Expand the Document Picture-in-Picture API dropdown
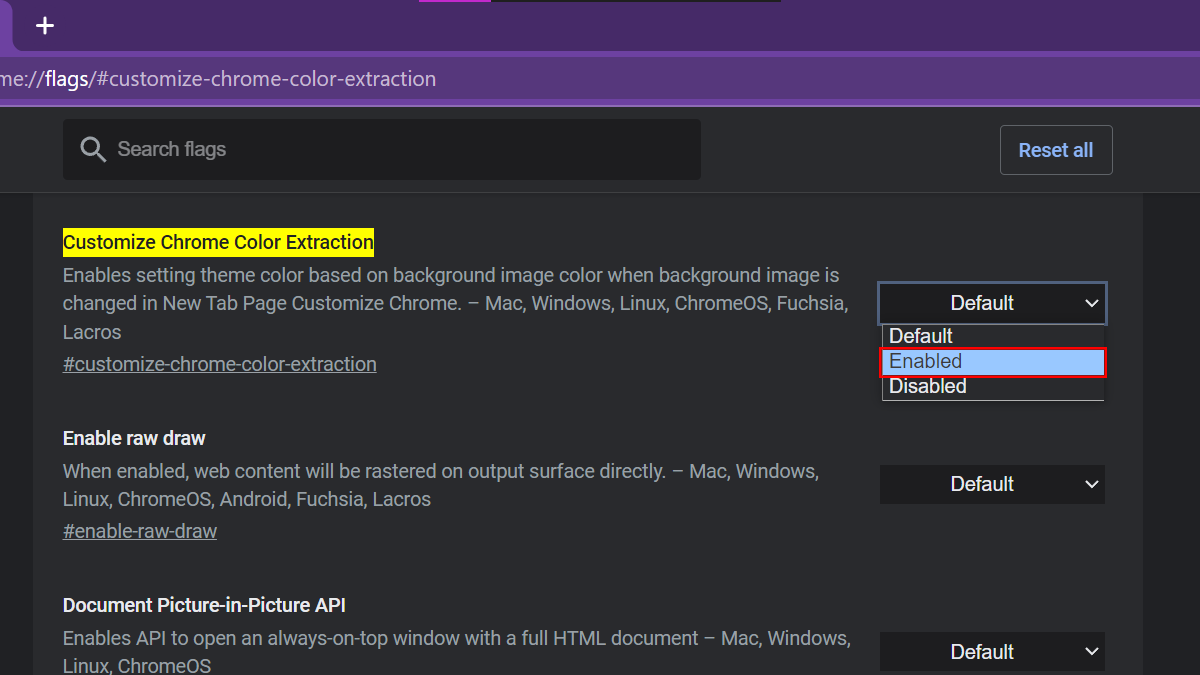 pyautogui.click(x=992, y=652)
